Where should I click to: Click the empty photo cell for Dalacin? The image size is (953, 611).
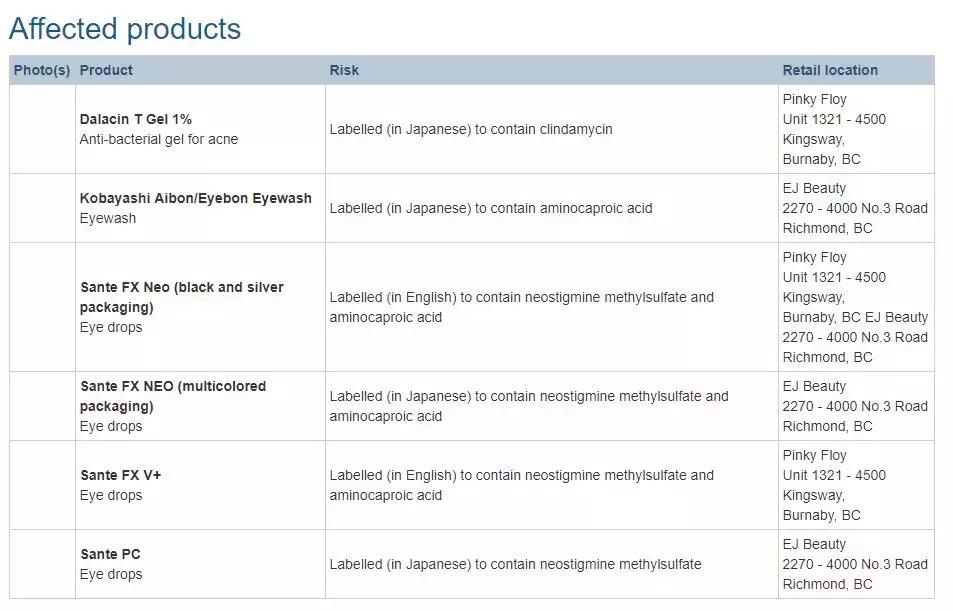(x=42, y=129)
